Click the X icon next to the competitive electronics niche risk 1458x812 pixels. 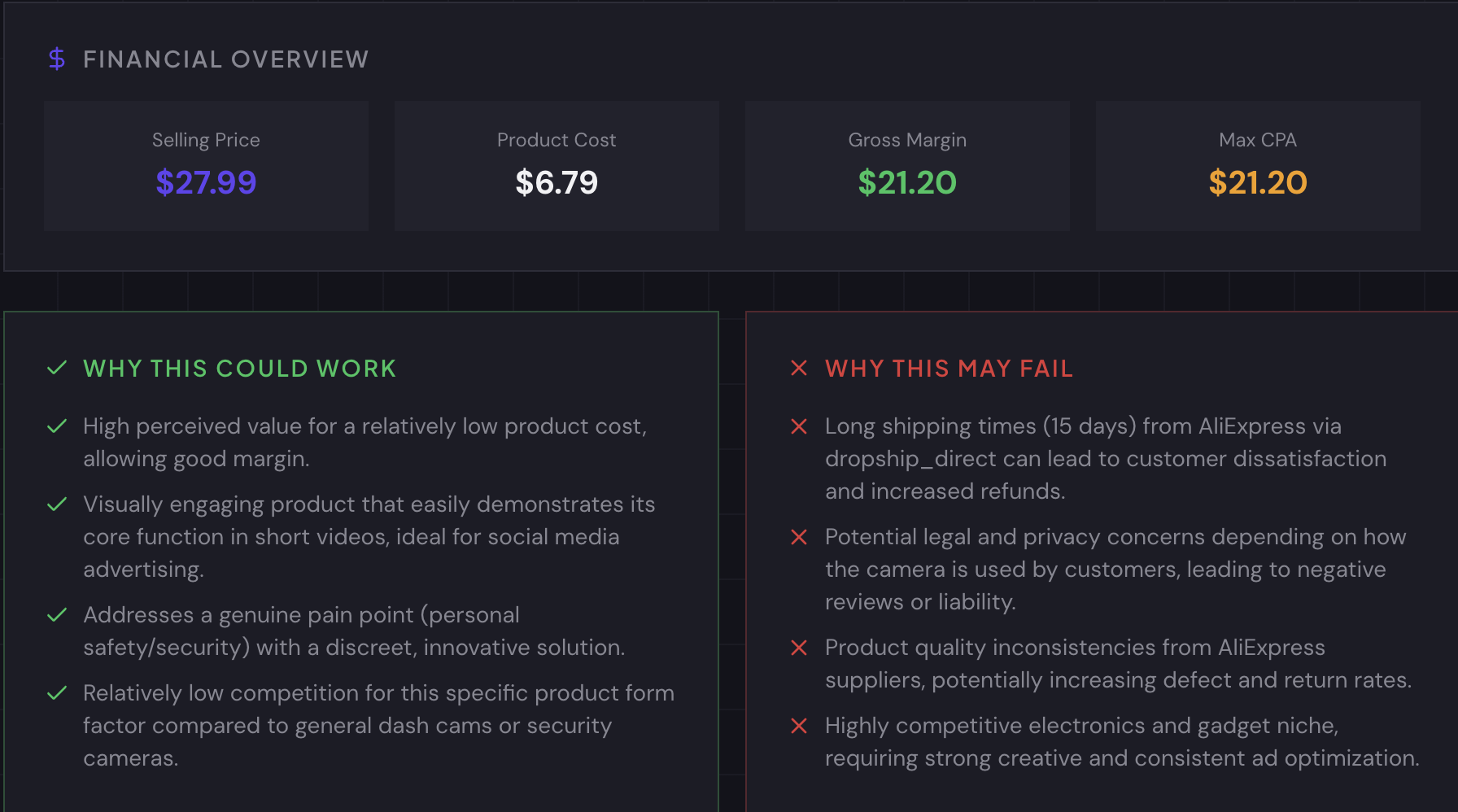coord(798,725)
